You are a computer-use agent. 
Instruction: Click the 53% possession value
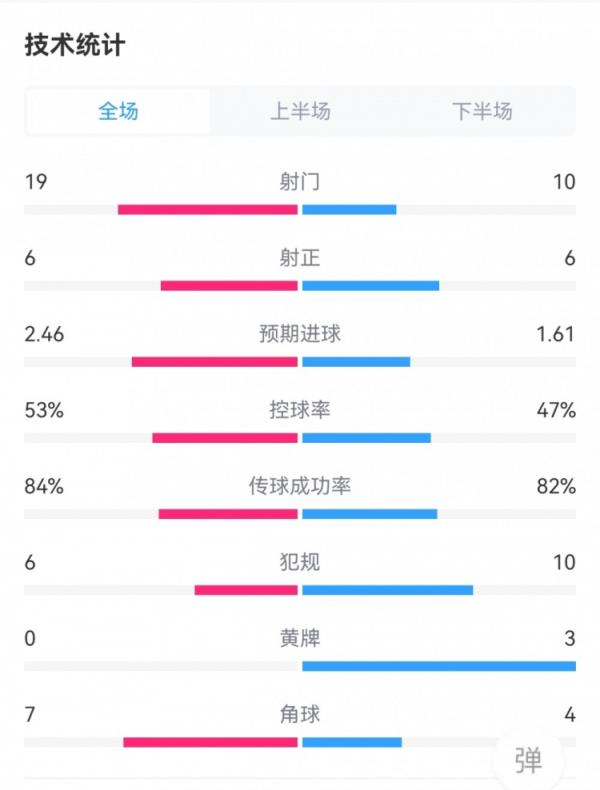[x=45, y=410]
